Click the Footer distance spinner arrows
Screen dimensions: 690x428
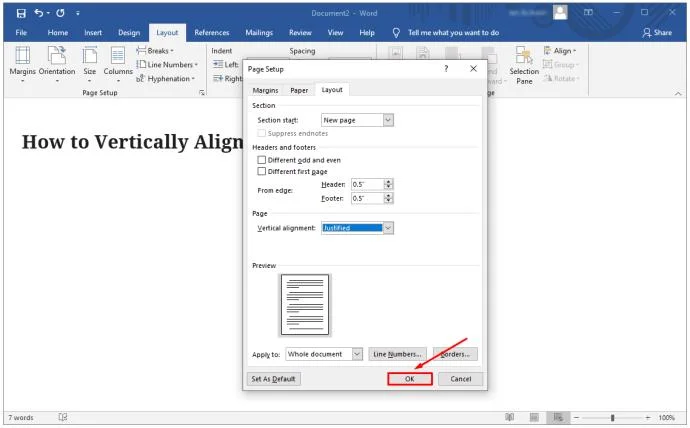(x=388, y=198)
